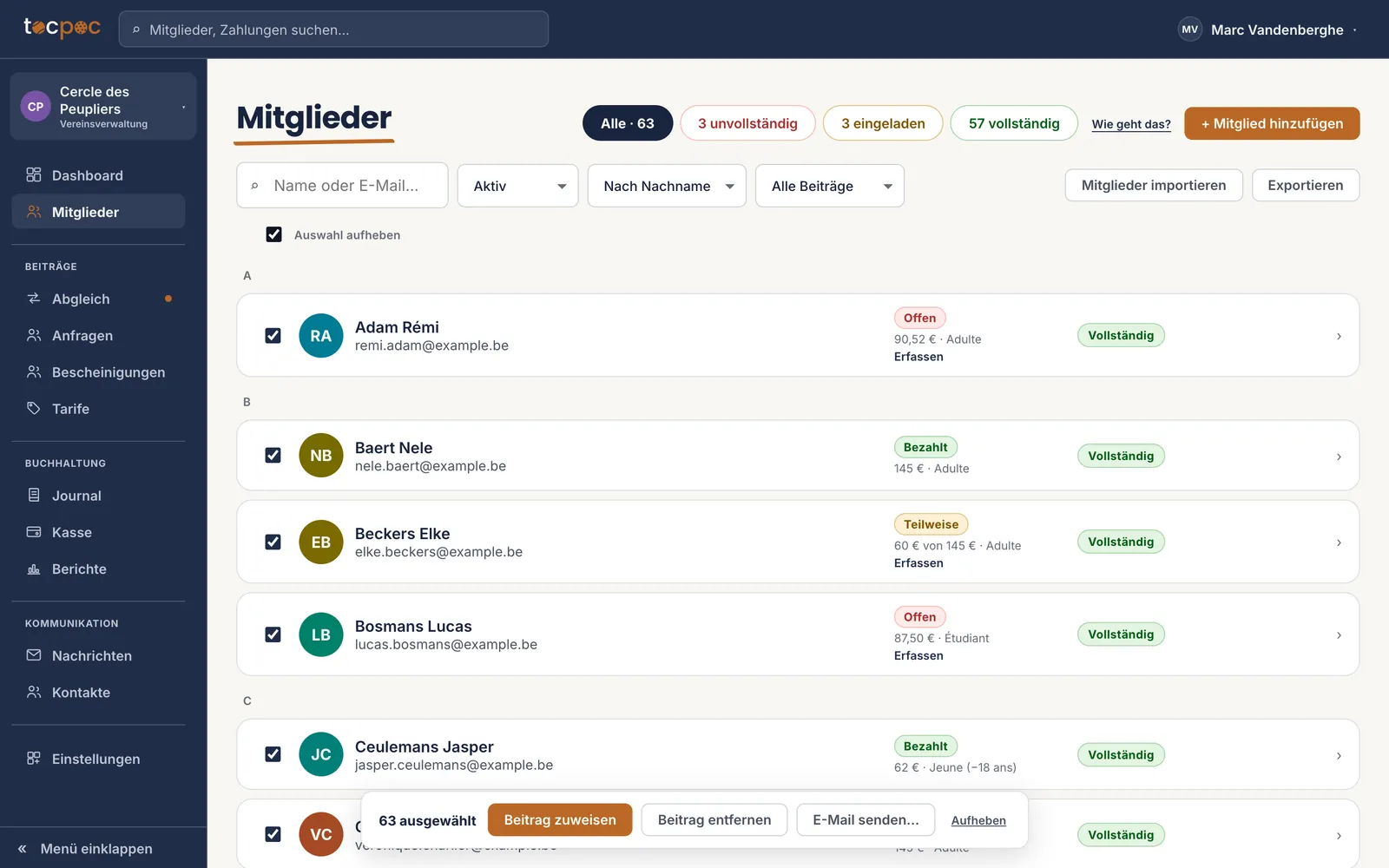
Task: Click the Journal document icon
Action: (34, 495)
